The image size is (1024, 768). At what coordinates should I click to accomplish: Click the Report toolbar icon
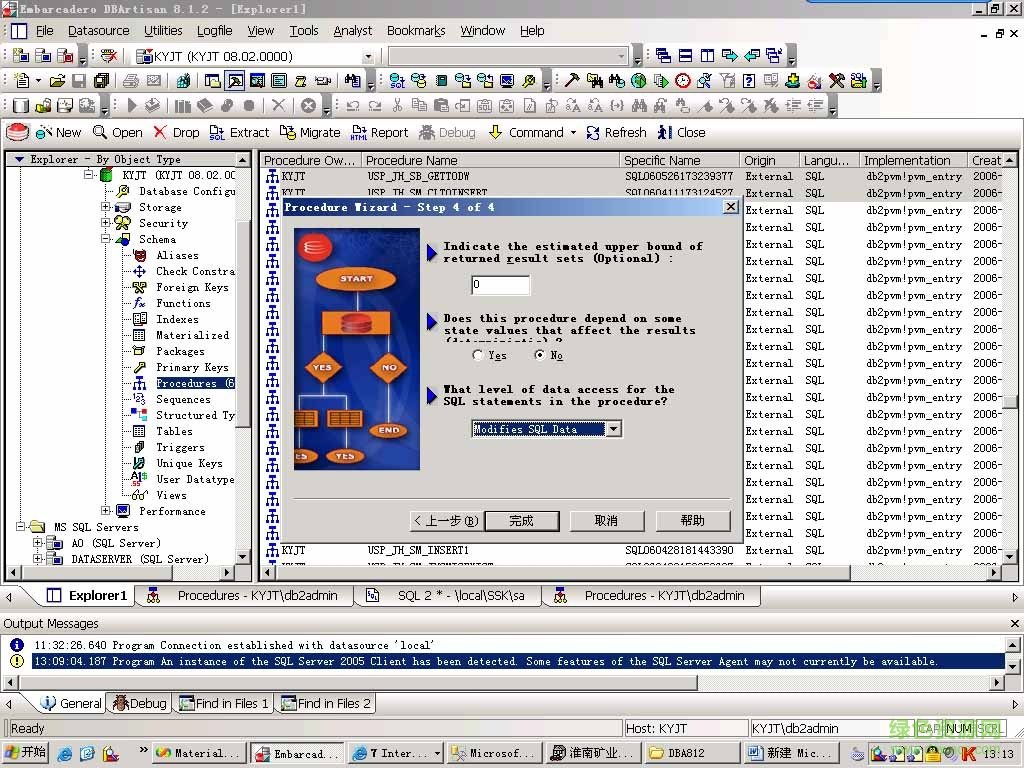359,132
